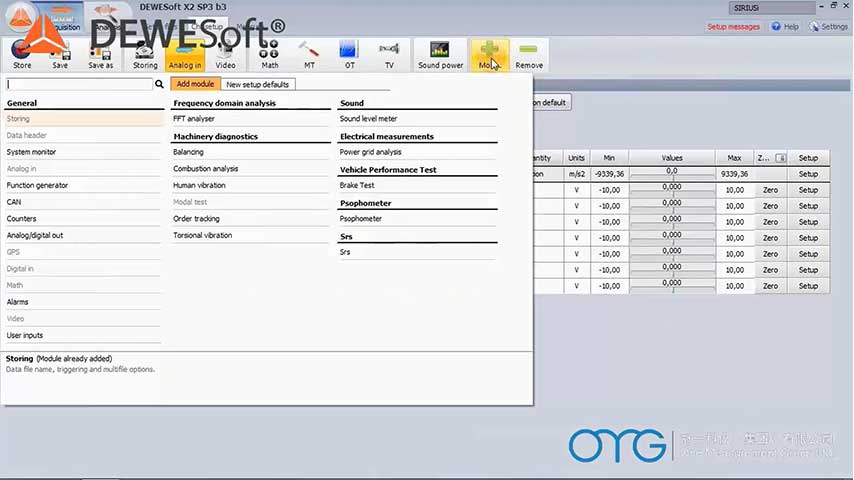
Task: Open Settings in top right
Action: click(x=828, y=26)
